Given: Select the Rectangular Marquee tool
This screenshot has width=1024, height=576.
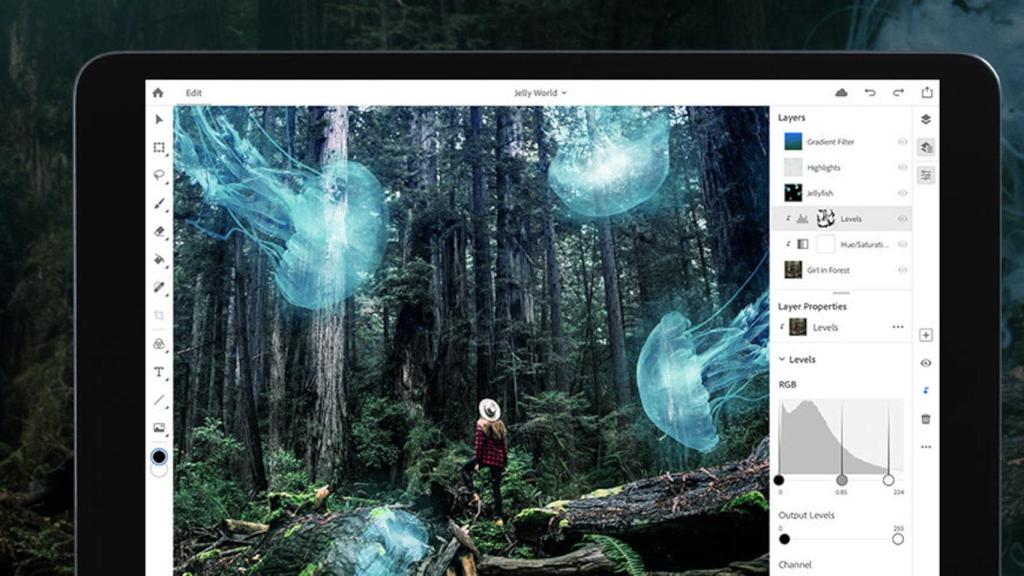Looking at the screenshot, I should [159, 147].
